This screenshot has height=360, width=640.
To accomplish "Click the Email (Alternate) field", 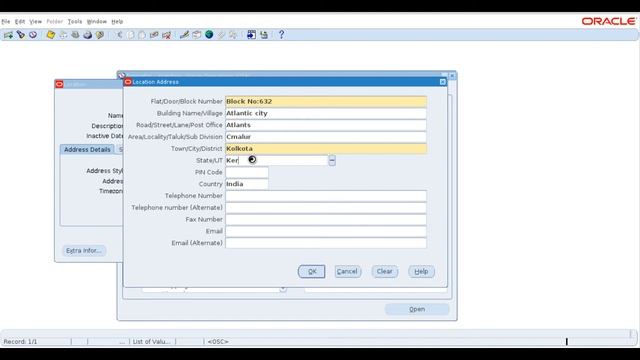I will click(326, 243).
